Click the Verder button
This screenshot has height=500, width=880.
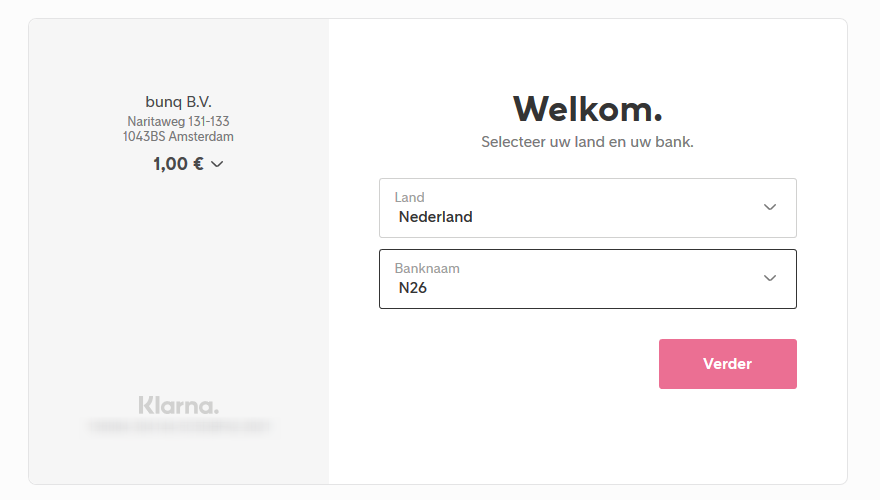pos(727,364)
